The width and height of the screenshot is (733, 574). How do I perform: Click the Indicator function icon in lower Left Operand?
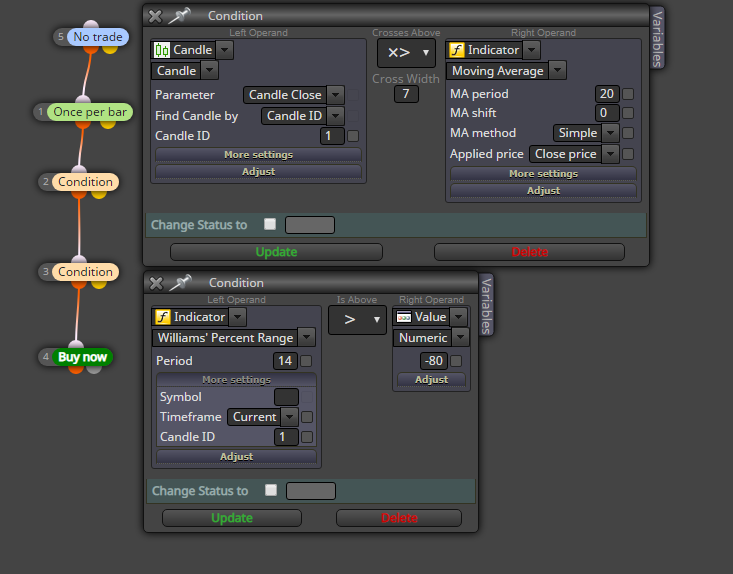(x=162, y=317)
